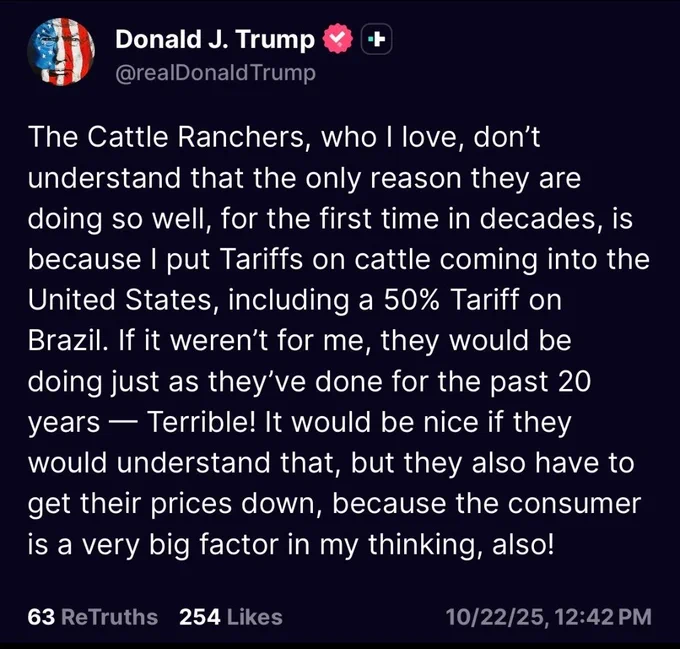Click the closing word 'also!'
This screenshot has height=649, width=680.
tap(523, 544)
